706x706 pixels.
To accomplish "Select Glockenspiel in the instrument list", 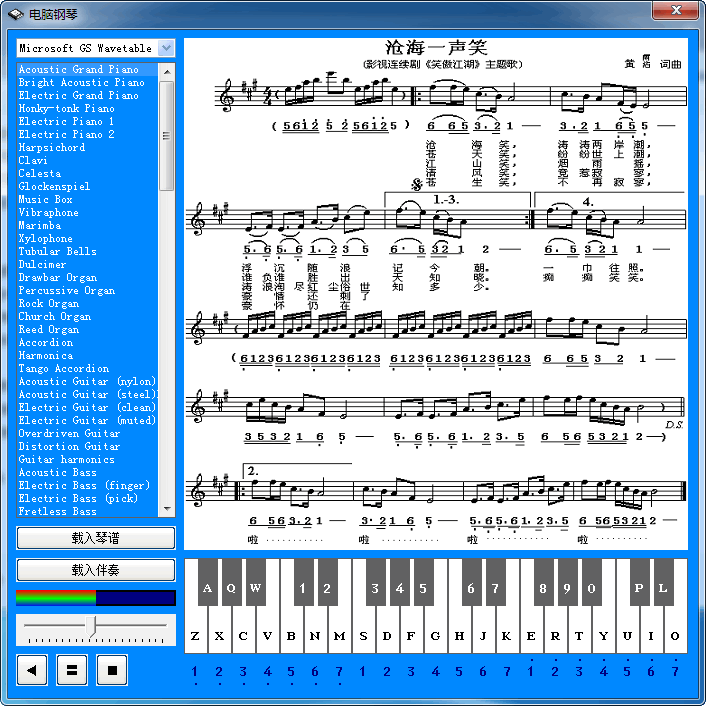I will coord(88,186).
